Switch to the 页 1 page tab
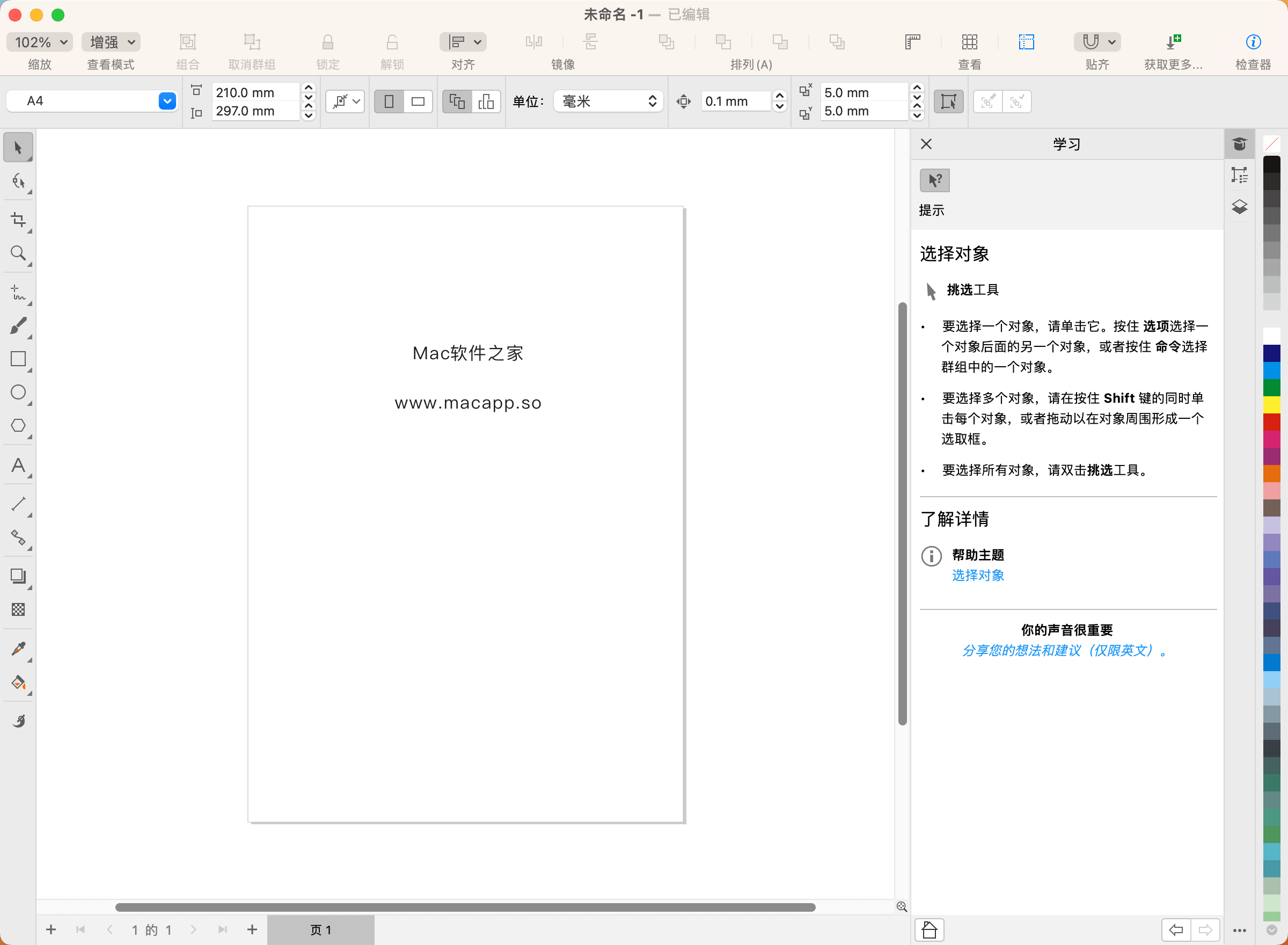1288x945 pixels. click(x=321, y=929)
